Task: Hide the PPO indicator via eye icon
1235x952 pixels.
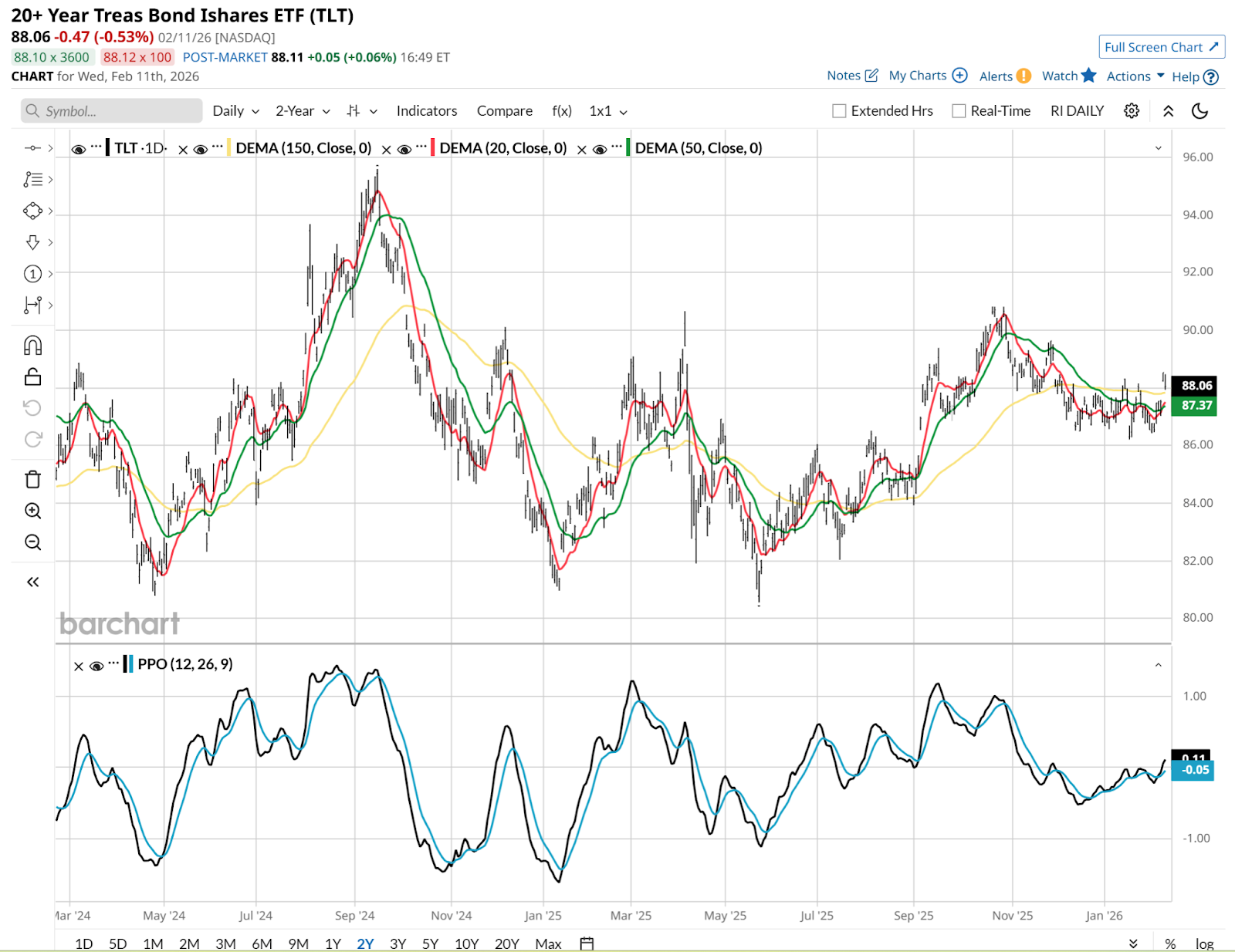Action: 96,666
